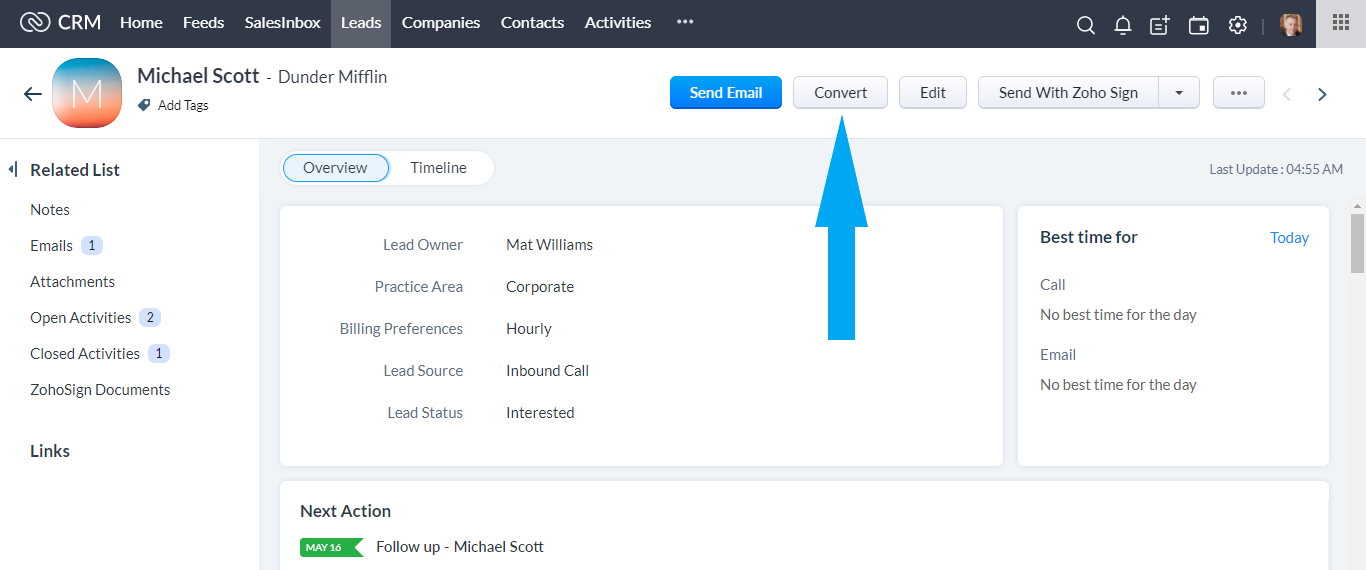1366x570 pixels.
Task: Open Attachments in the Related List
Action: coord(72,282)
